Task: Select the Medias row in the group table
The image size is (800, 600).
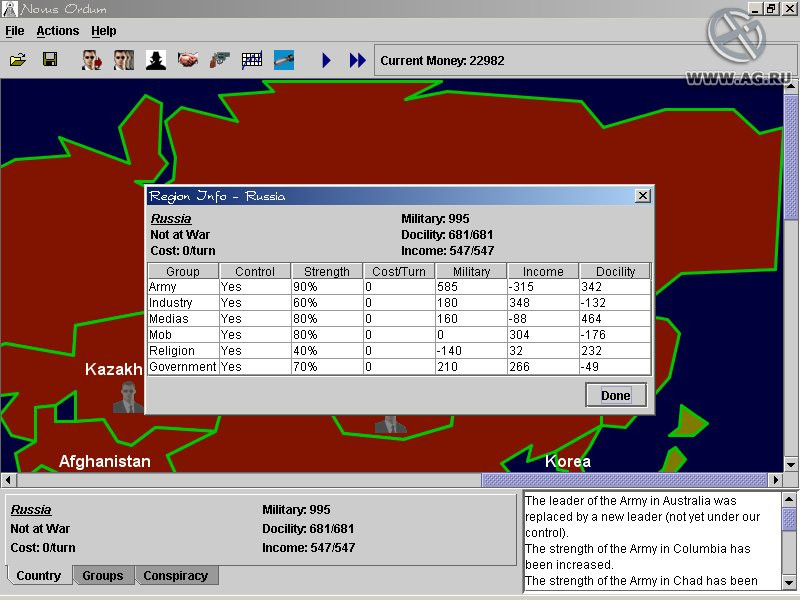Action: (x=399, y=319)
